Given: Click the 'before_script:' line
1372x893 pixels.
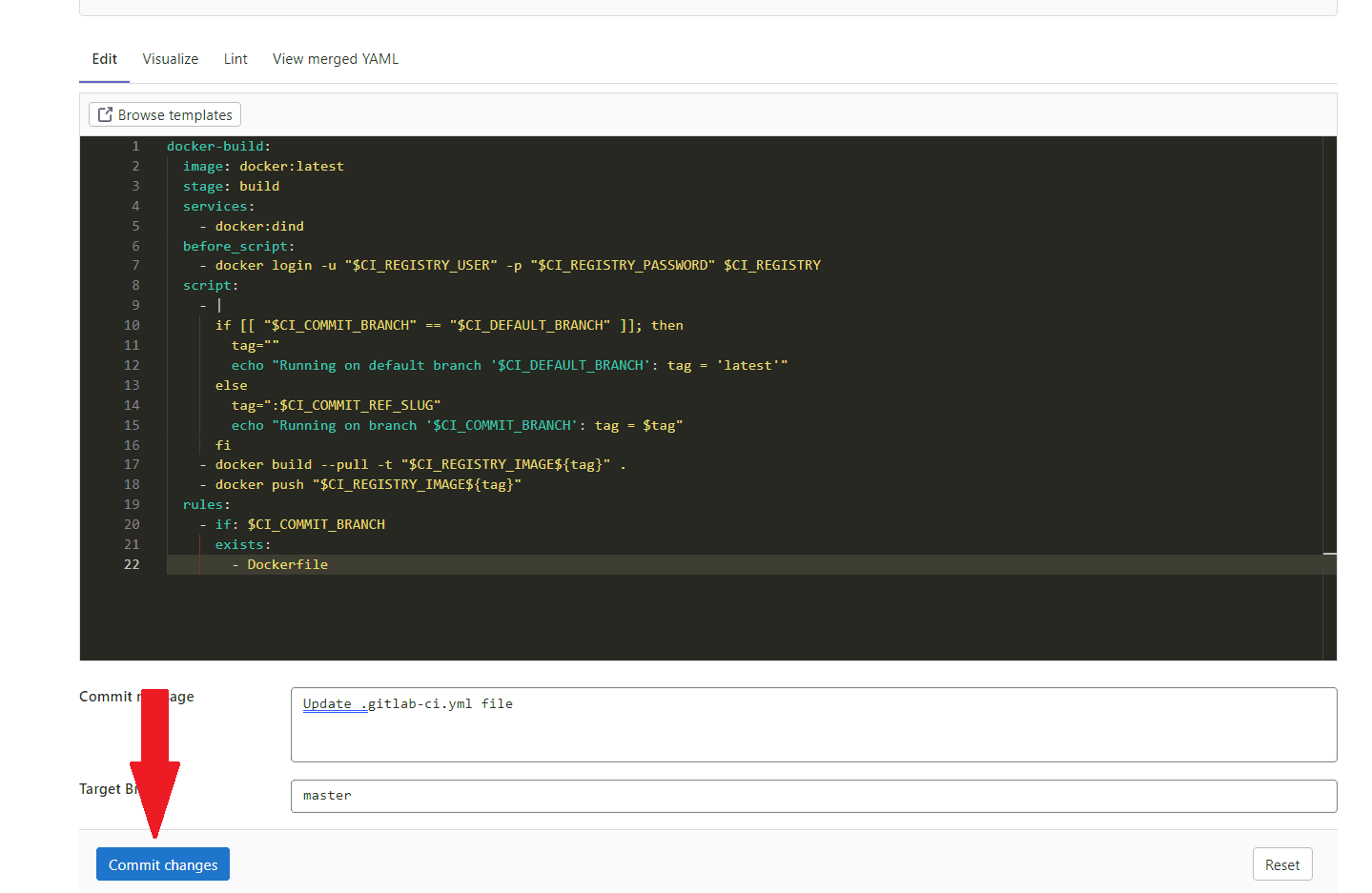Looking at the screenshot, I should [x=238, y=246].
